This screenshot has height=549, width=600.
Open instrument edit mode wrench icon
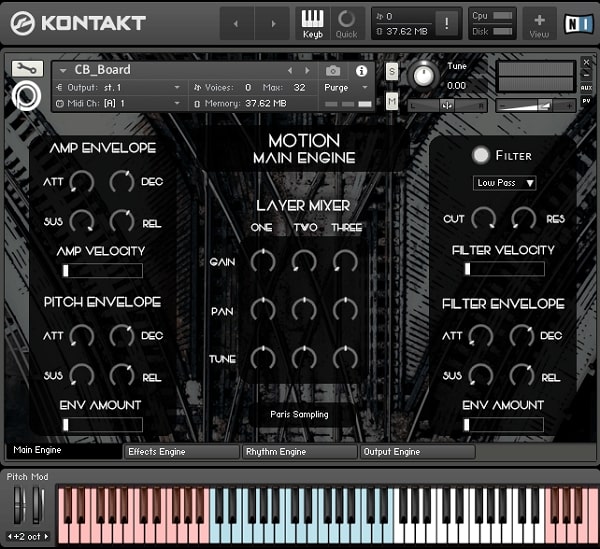[27, 69]
